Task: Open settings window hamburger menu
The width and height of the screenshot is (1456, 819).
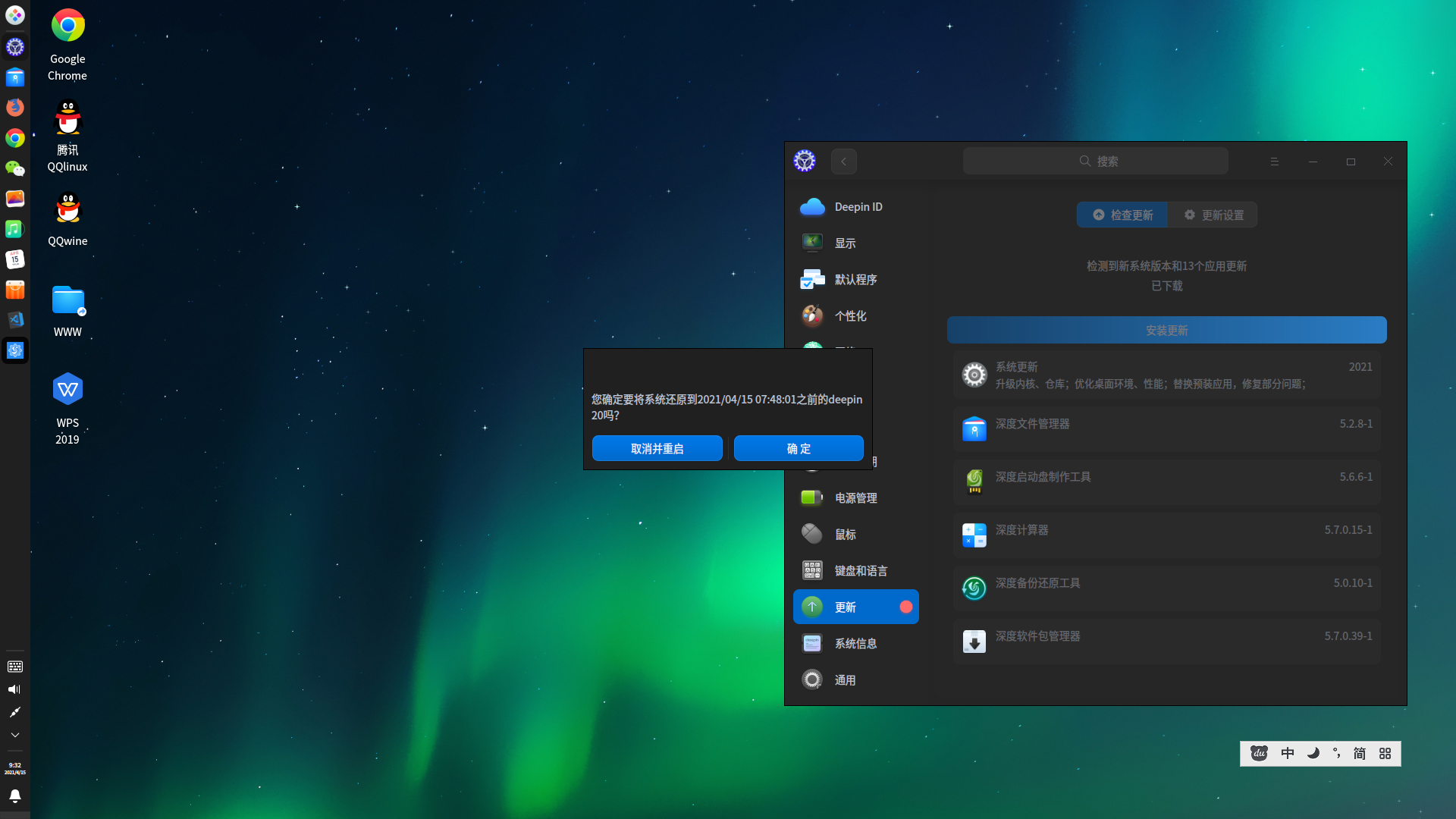Action: pos(1274,162)
